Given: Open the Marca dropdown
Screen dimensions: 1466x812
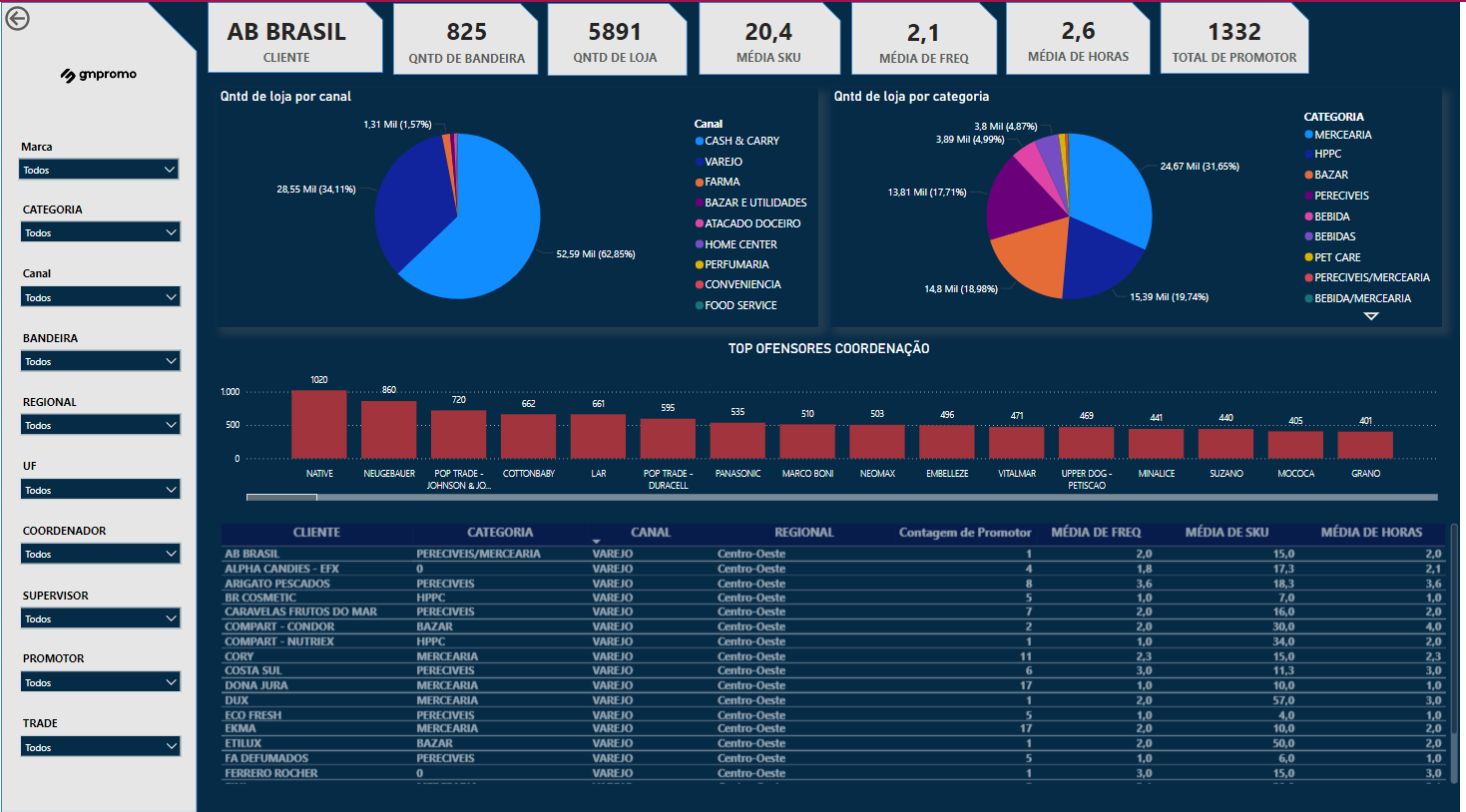Looking at the screenshot, I should click(x=99, y=170).
